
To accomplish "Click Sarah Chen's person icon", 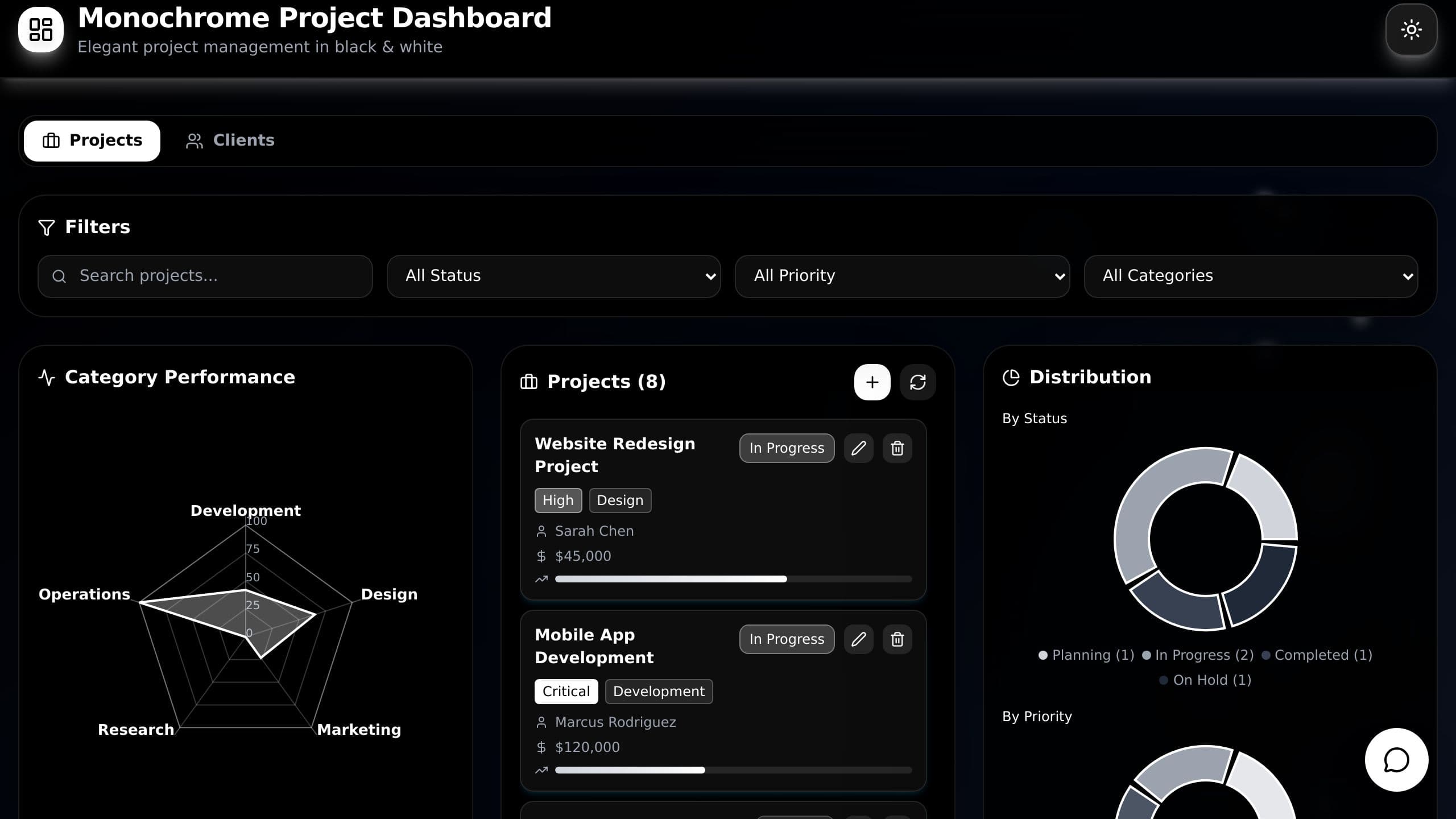I will 541,531.
